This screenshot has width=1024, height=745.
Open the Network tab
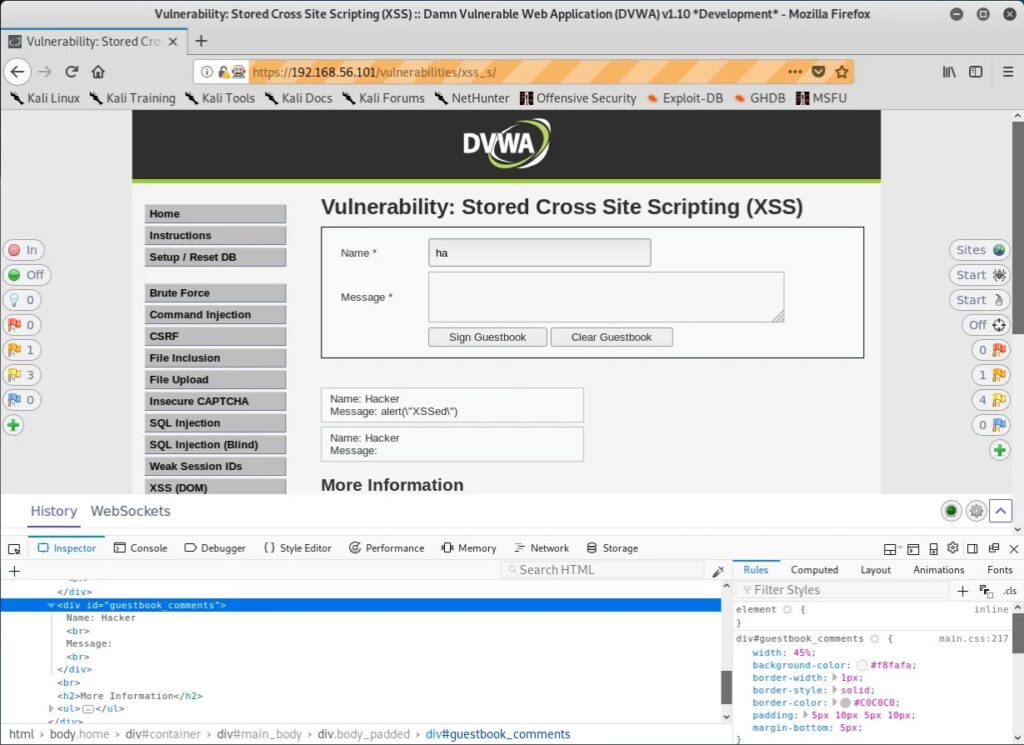point(541,548)
